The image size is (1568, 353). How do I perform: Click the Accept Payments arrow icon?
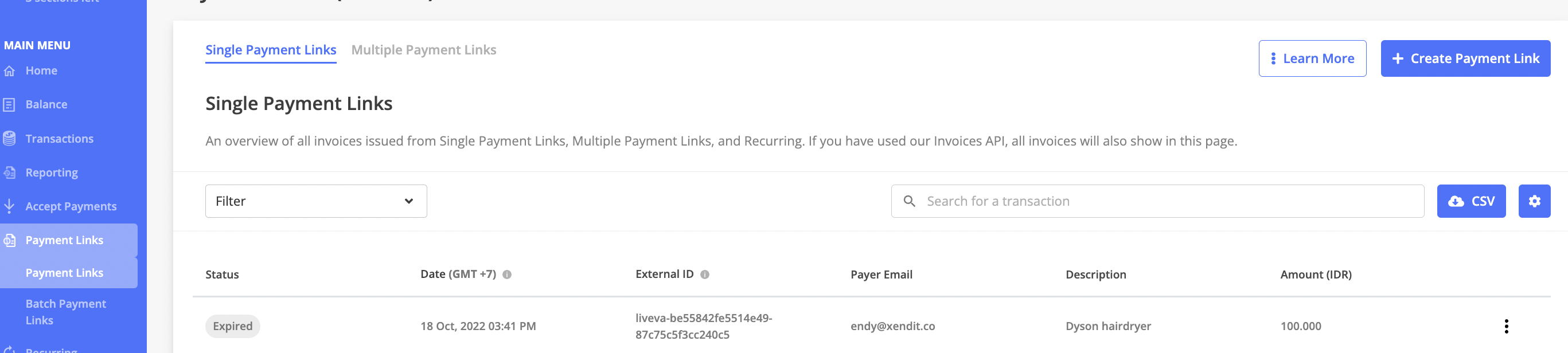[x=9, y=206]
